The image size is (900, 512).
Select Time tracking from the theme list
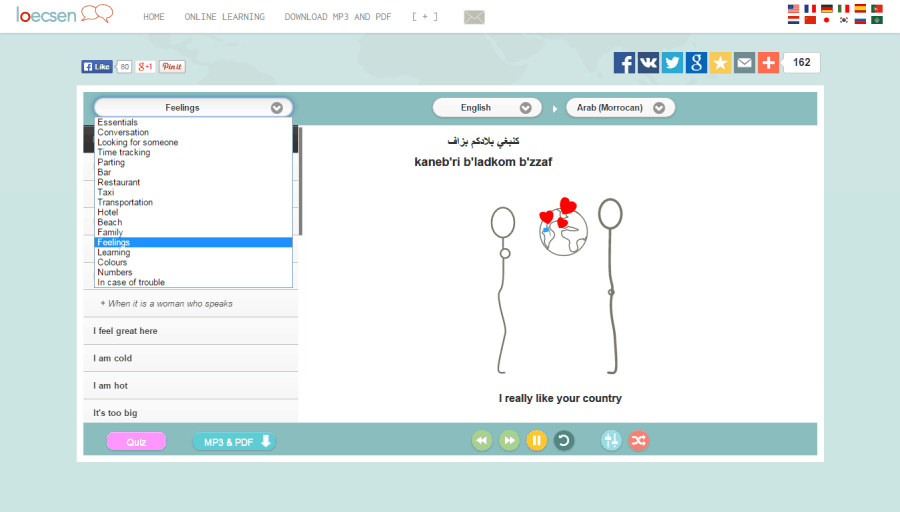click(193, 153)
